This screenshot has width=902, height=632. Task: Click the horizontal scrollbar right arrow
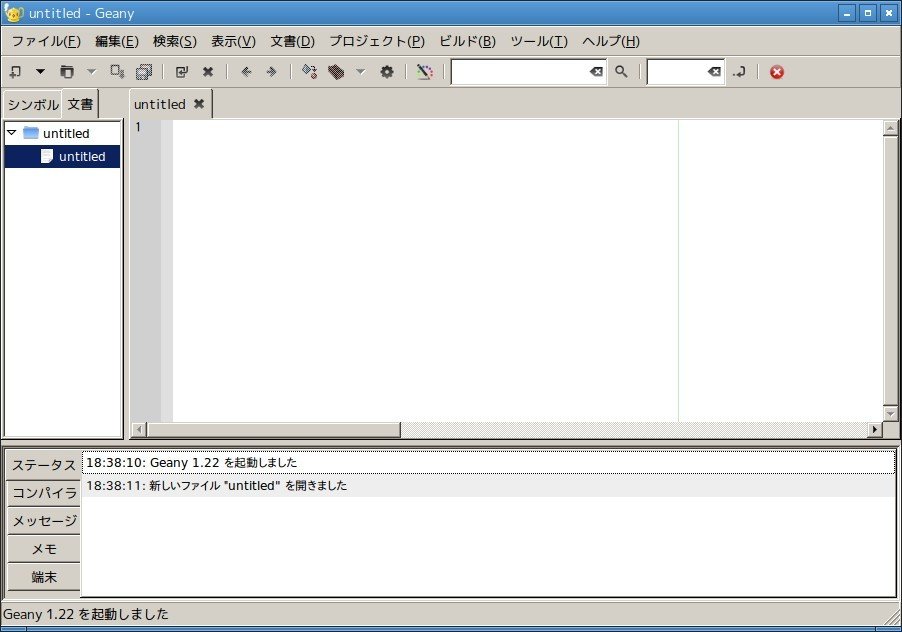(874, 430)
